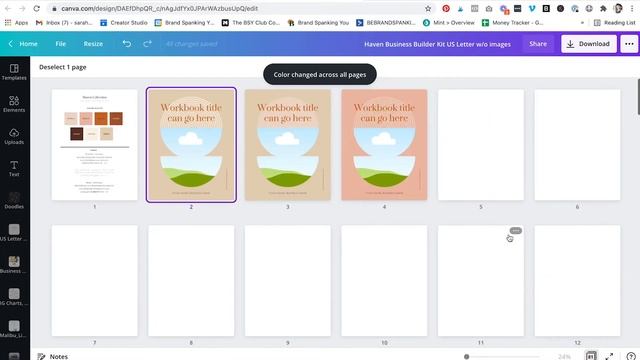Open the Gmail Inbox bookmark
Image resolution: width=640 pixels, height=360 pixels.
(64, 23)
